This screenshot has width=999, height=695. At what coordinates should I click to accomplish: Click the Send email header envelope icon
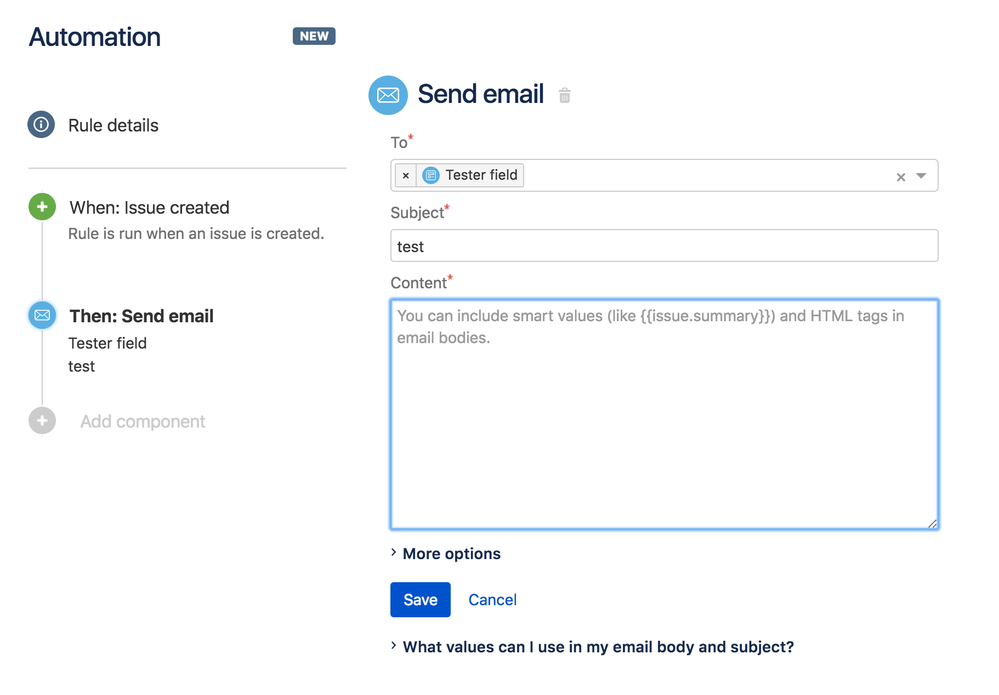388,95
